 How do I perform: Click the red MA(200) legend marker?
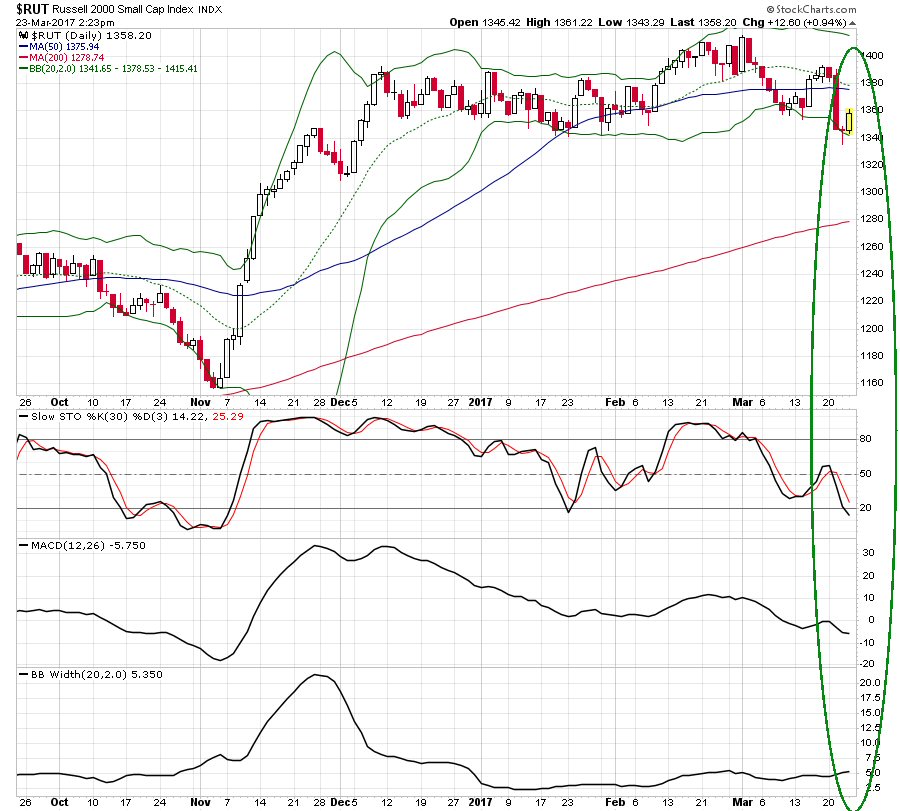coord(21,58)
